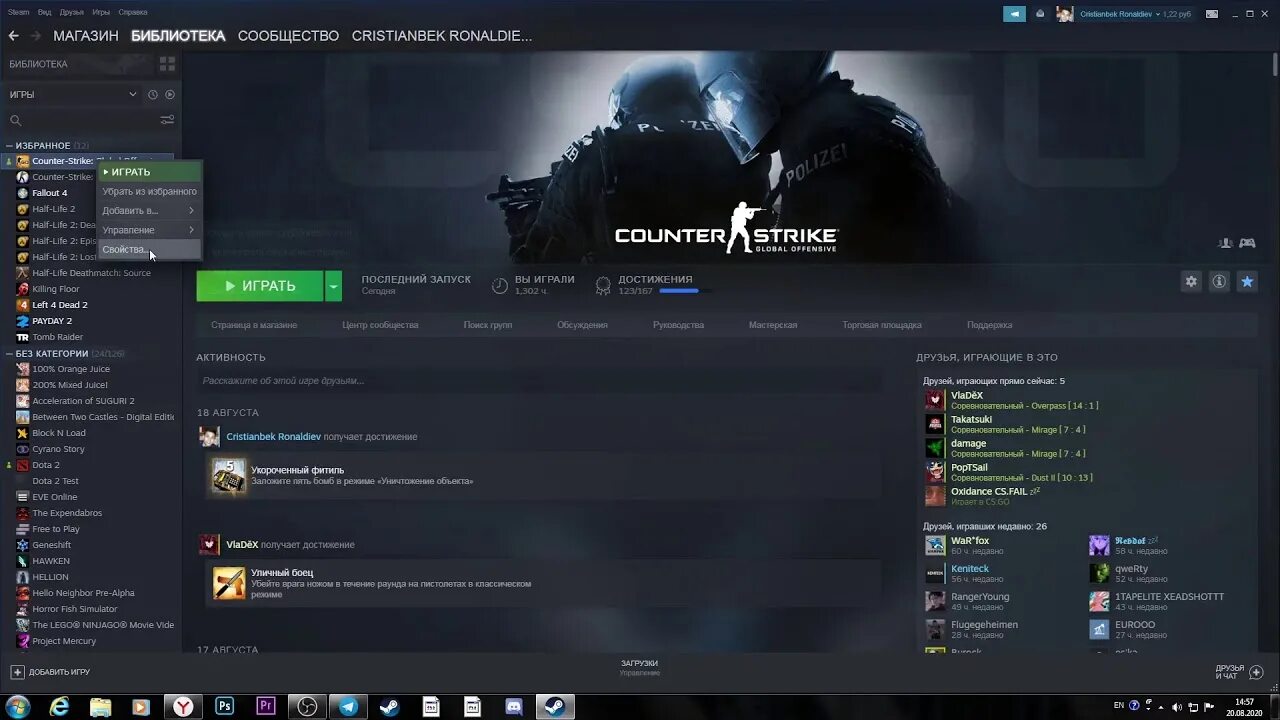The width and height of the screenshot is (1280, 720).
Task: Click the achievements progress bar
Action: [x=686, y=291]
